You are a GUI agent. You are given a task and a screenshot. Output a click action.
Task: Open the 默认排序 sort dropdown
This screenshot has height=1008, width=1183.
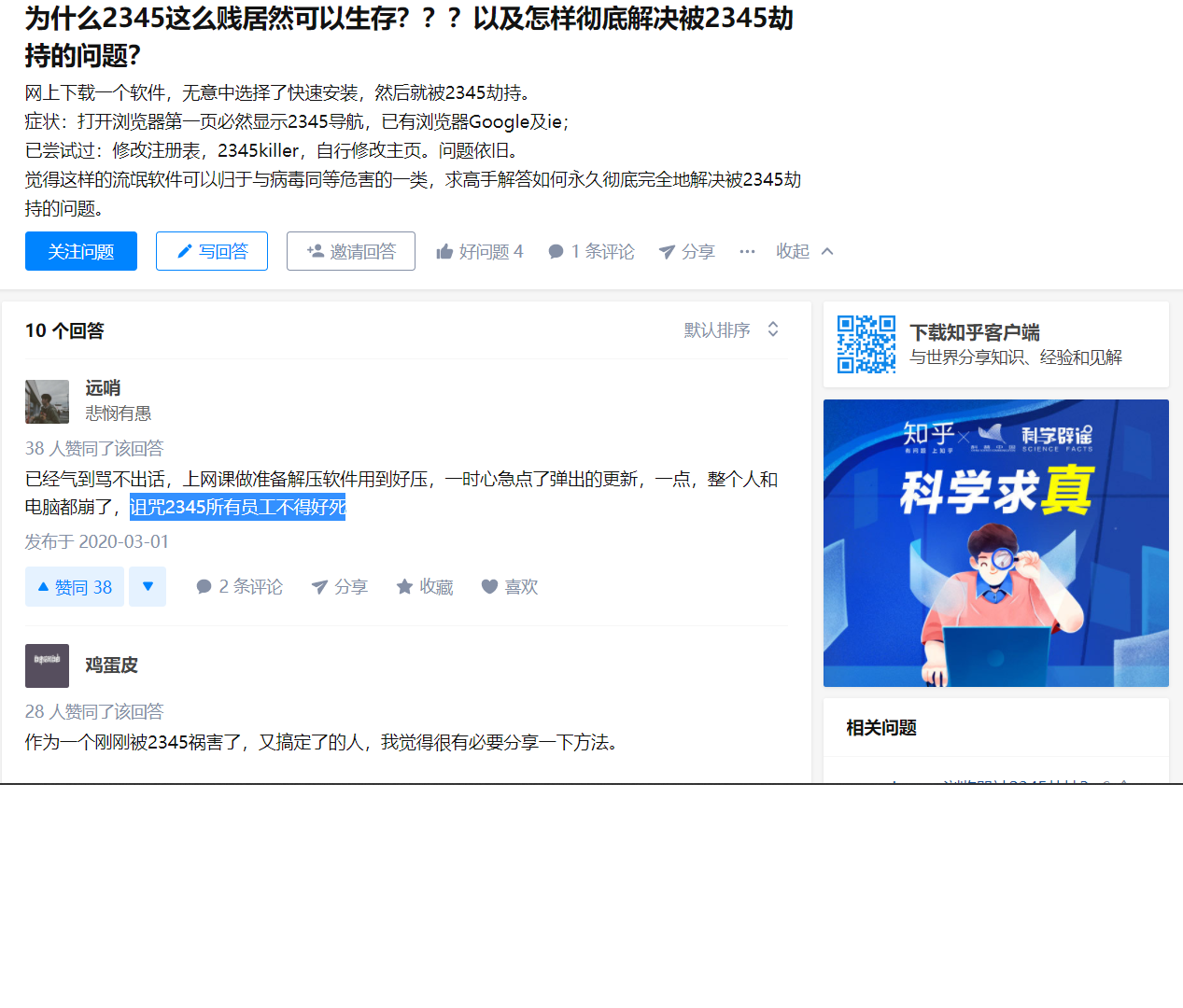(x=732, y=329)
